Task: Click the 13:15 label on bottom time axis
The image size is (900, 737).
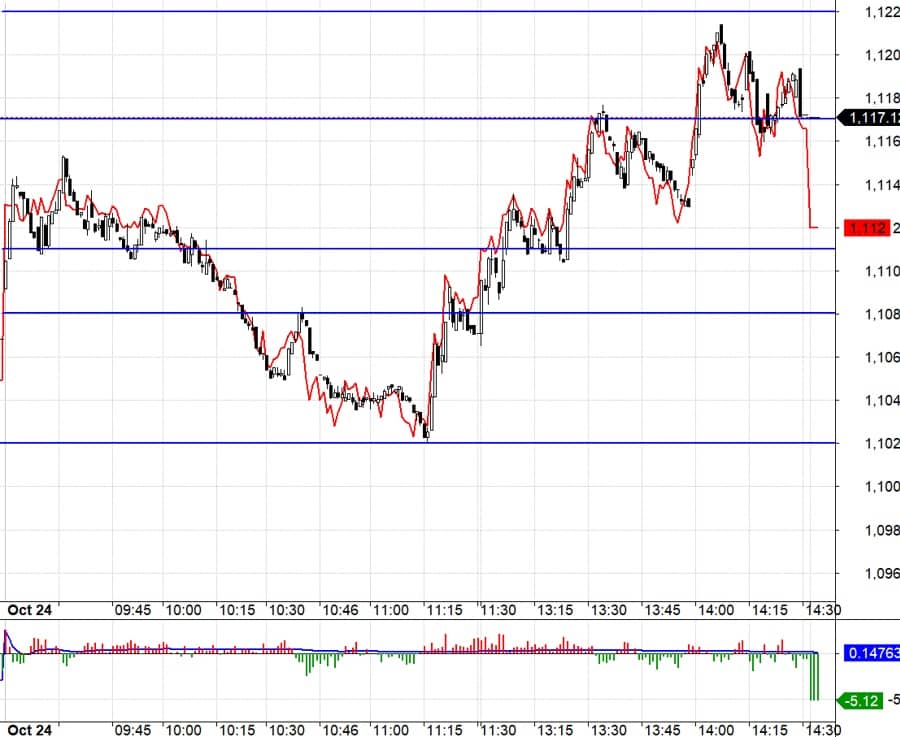Action: tap(554, 730)
